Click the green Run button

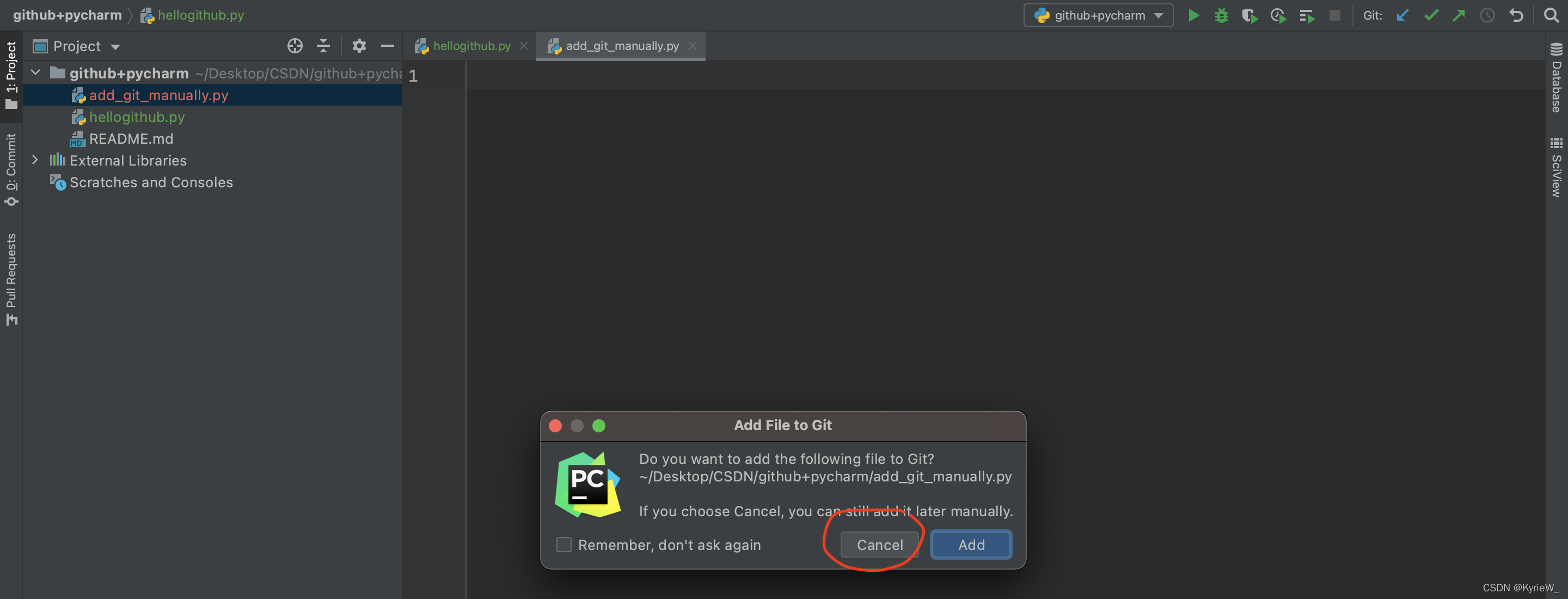tap(1193, 16)
